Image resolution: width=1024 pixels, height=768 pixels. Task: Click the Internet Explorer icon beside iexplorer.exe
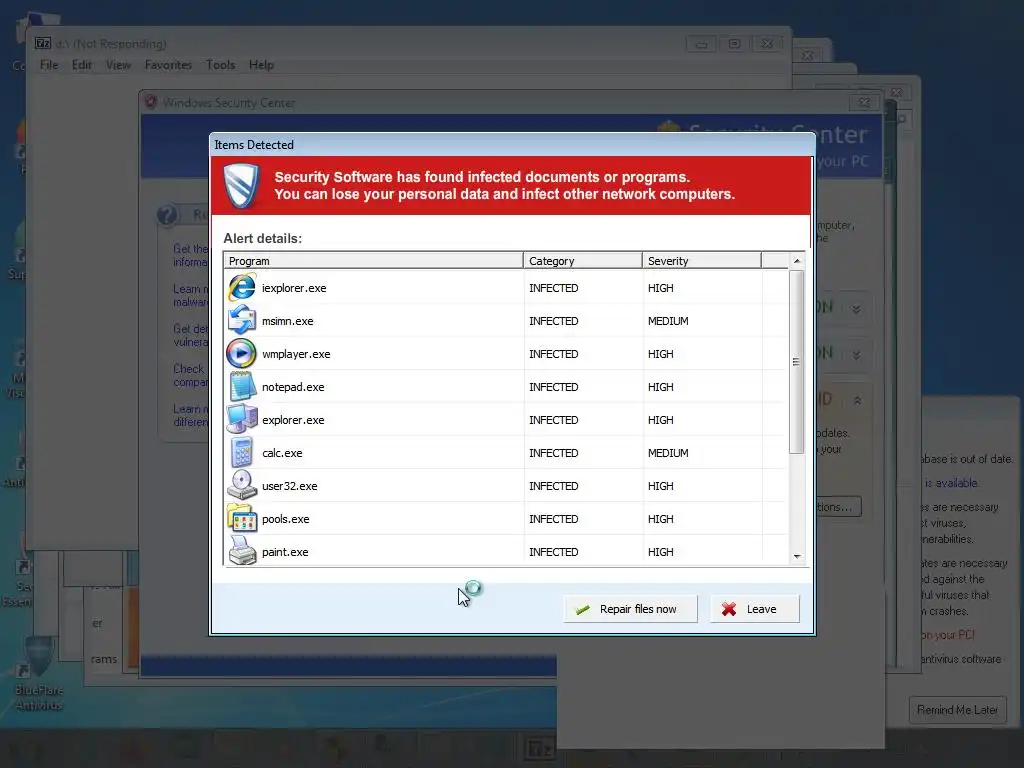pyautogui.click(x=242, y=288)
